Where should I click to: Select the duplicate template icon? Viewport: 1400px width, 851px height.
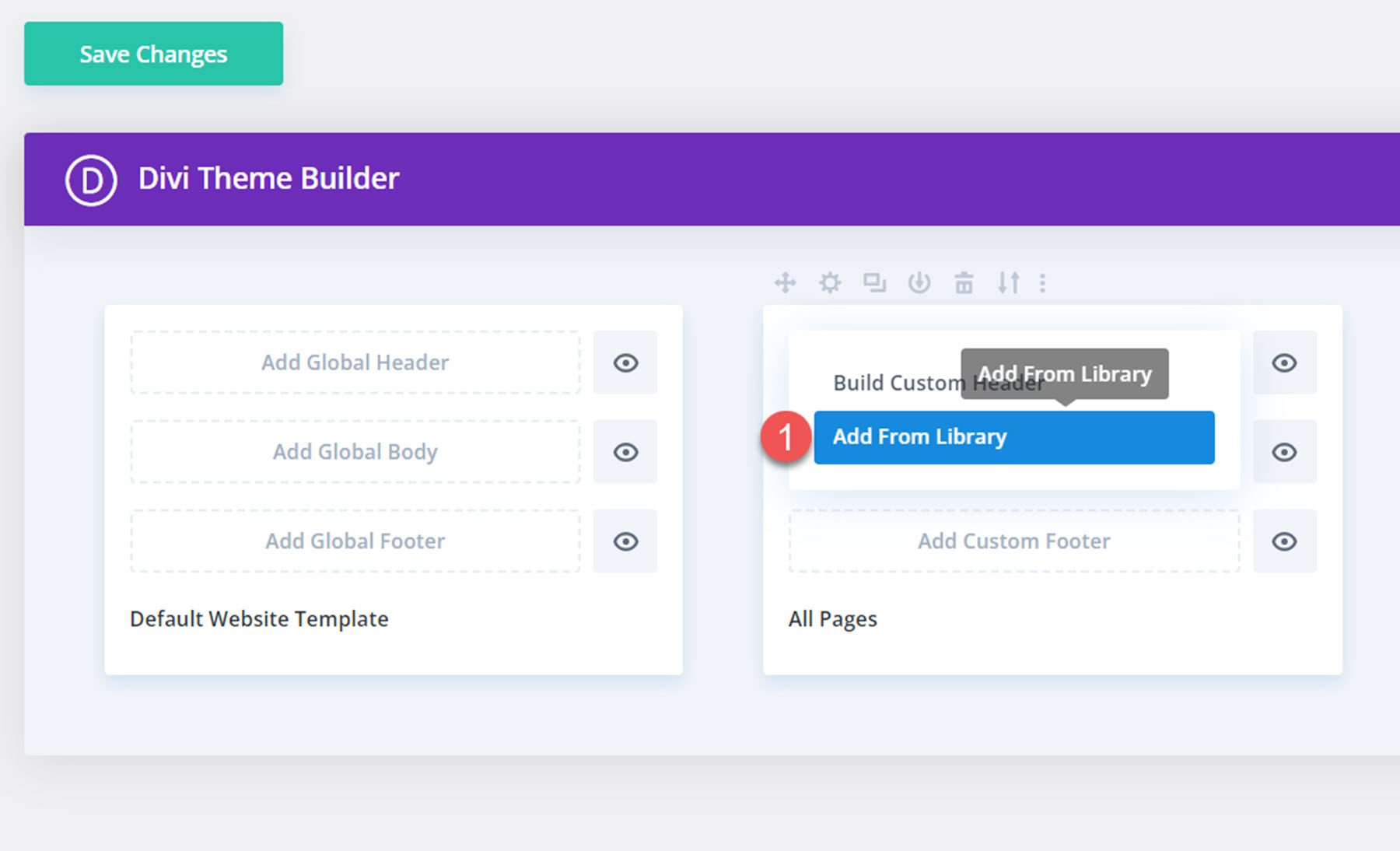874,283
